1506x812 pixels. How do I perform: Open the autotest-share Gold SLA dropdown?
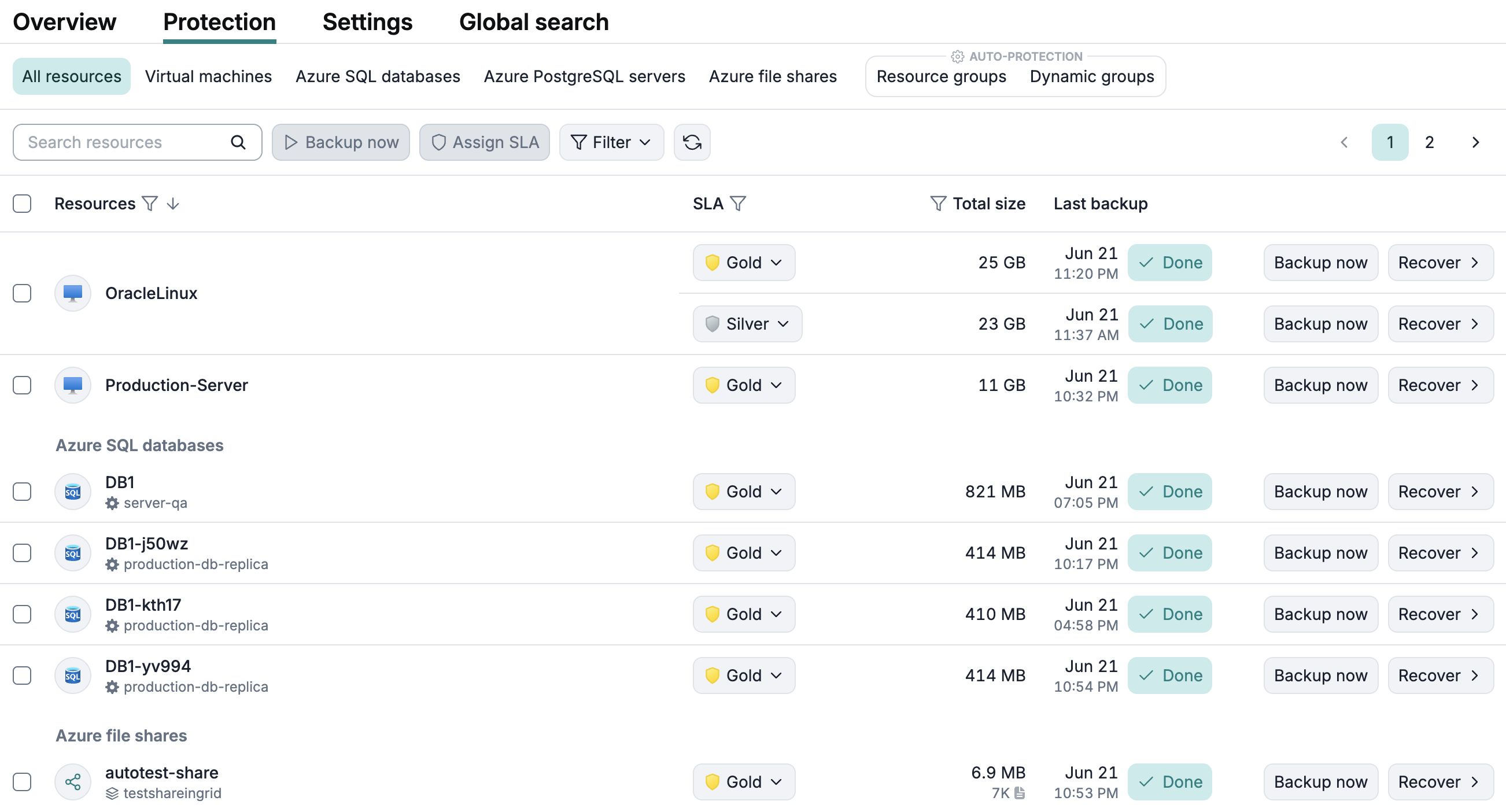744,782
